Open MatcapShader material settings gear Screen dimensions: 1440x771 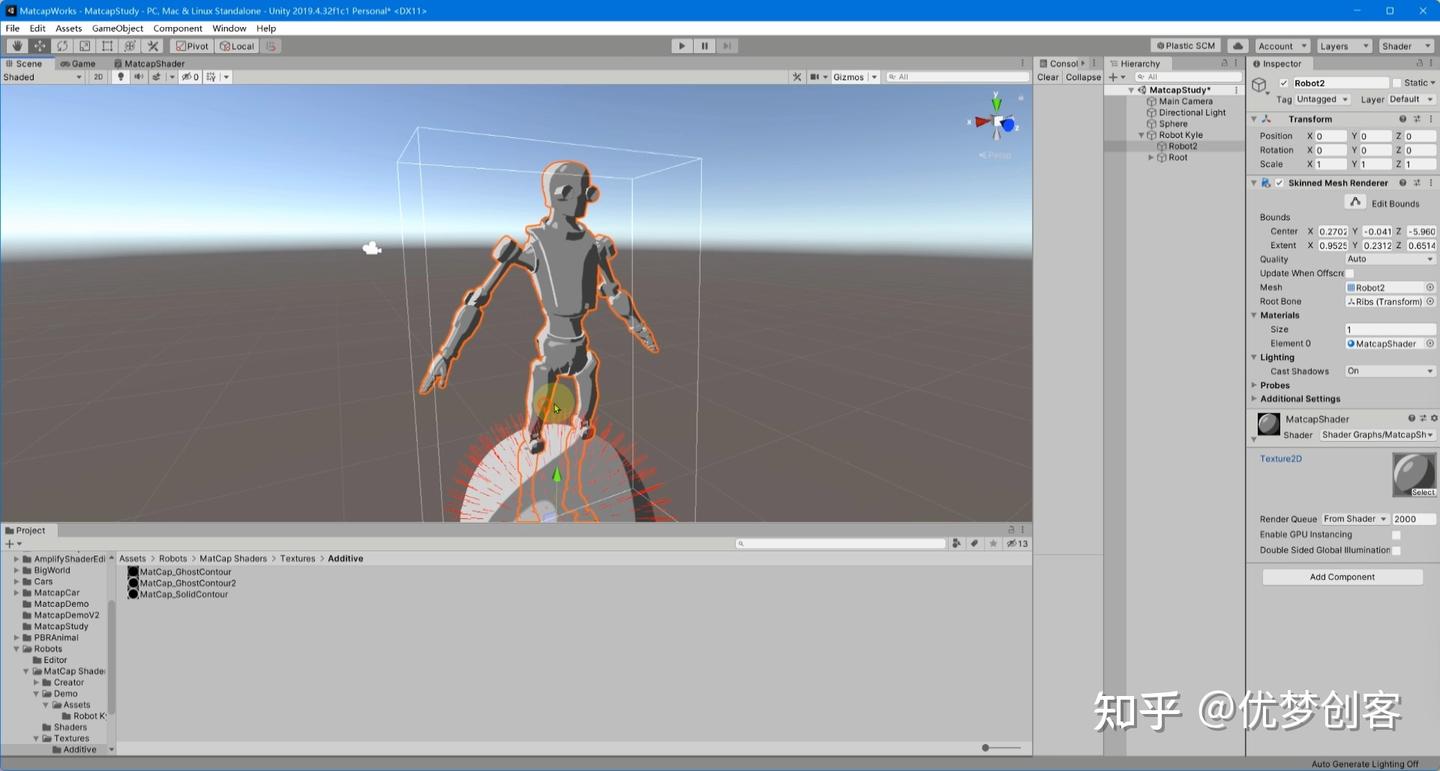(x=1434, y=419)
